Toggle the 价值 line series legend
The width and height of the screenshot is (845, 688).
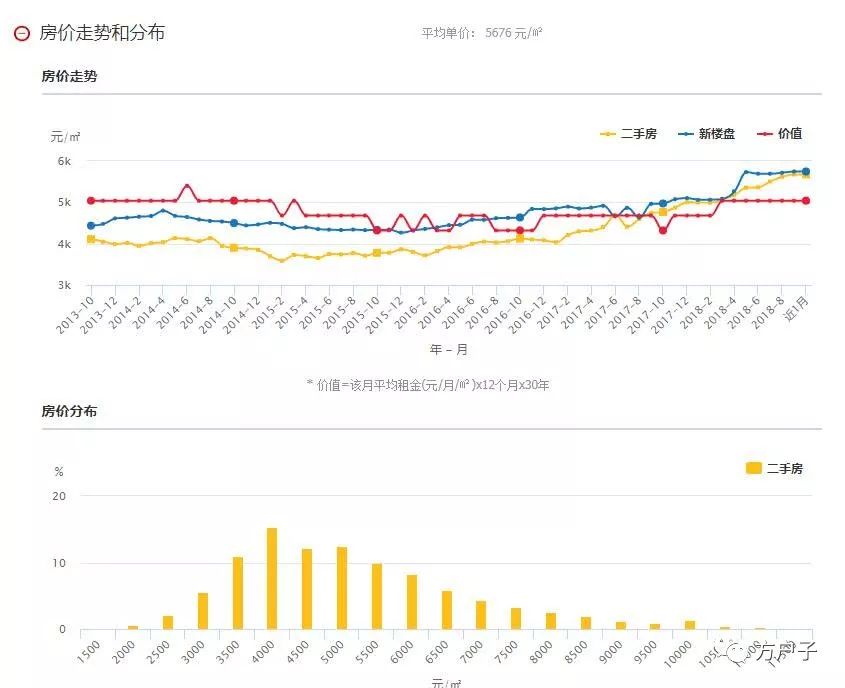780,134
